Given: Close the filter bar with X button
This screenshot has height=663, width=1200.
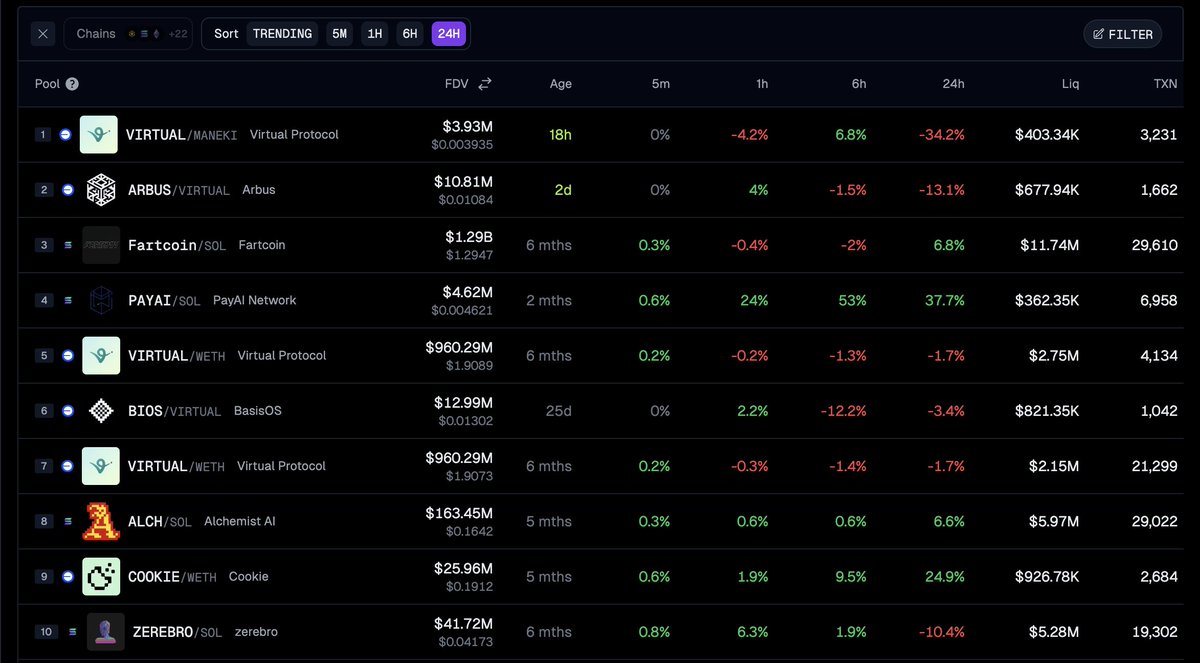Looking at the screenshot, I should [x=42, y=34].
